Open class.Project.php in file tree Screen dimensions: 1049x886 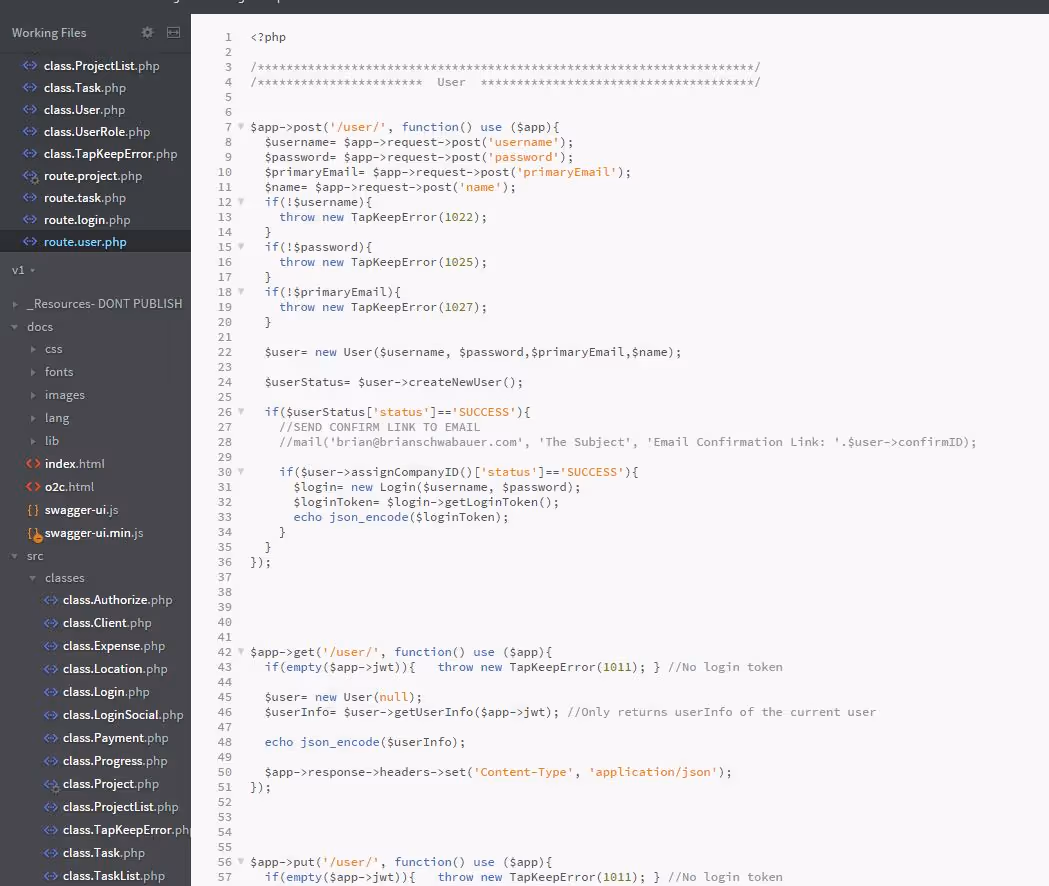(x=110, y=784)
